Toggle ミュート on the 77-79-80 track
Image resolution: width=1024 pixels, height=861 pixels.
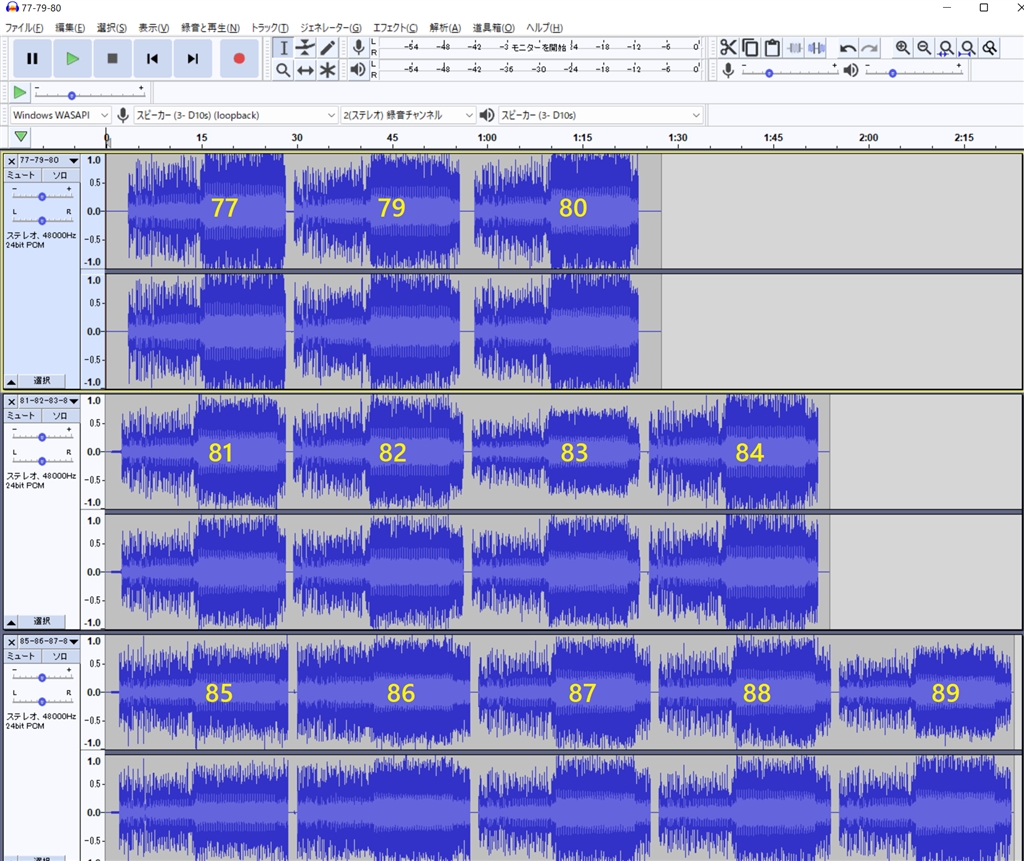click(21, 175)
